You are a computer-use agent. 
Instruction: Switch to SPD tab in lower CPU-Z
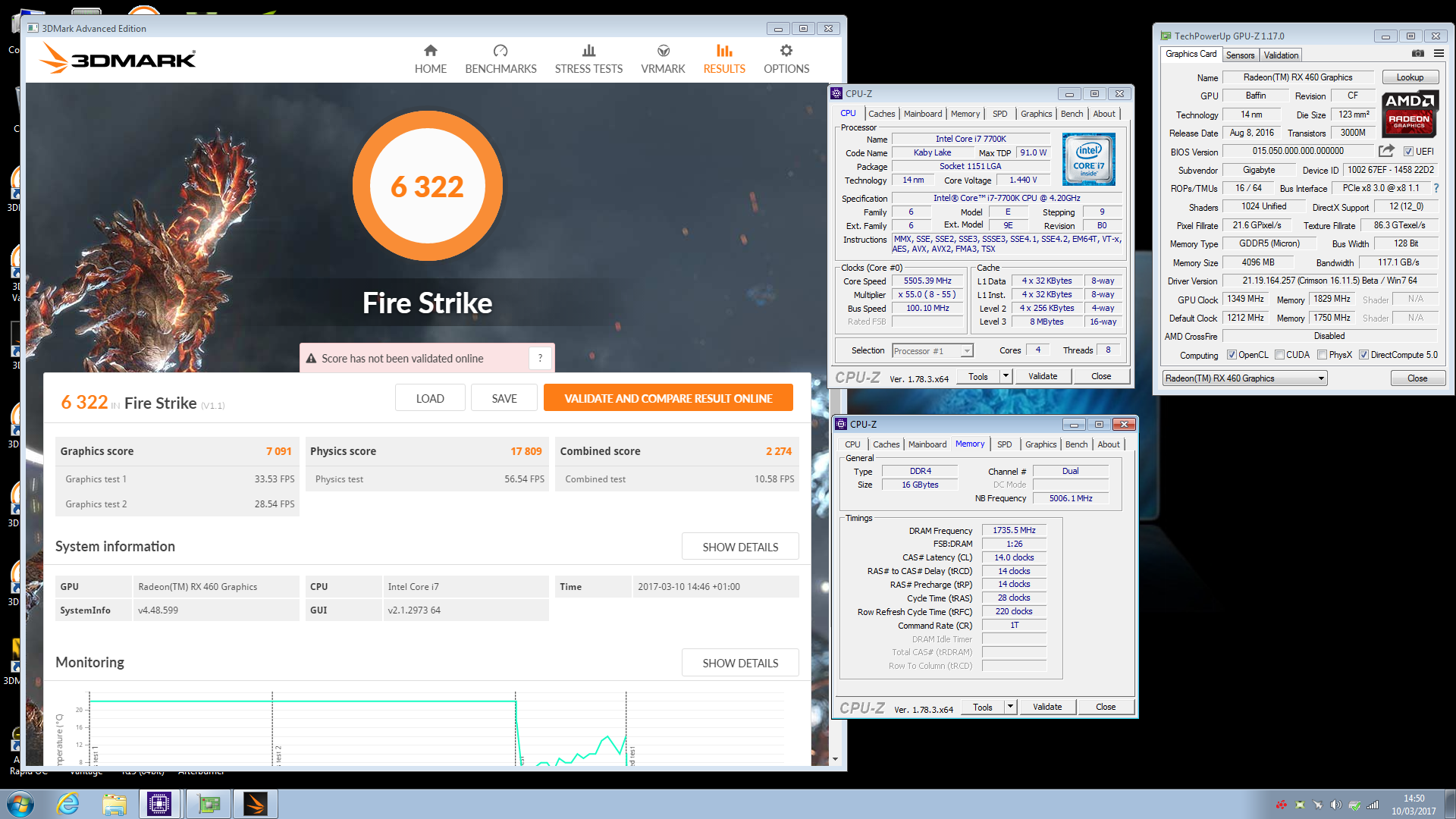click(x=1005, y=444)
